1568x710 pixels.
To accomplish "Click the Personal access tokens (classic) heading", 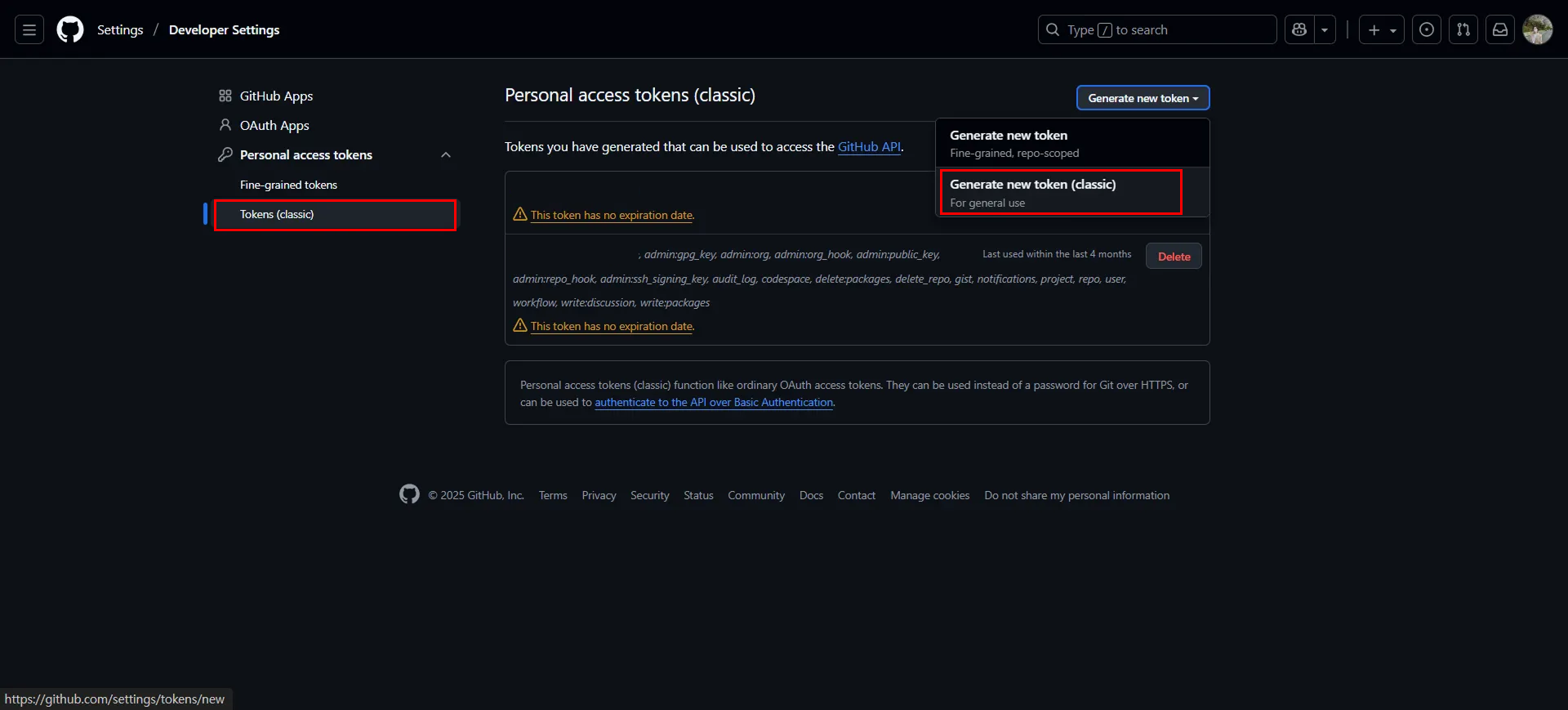I will [630, 96].
